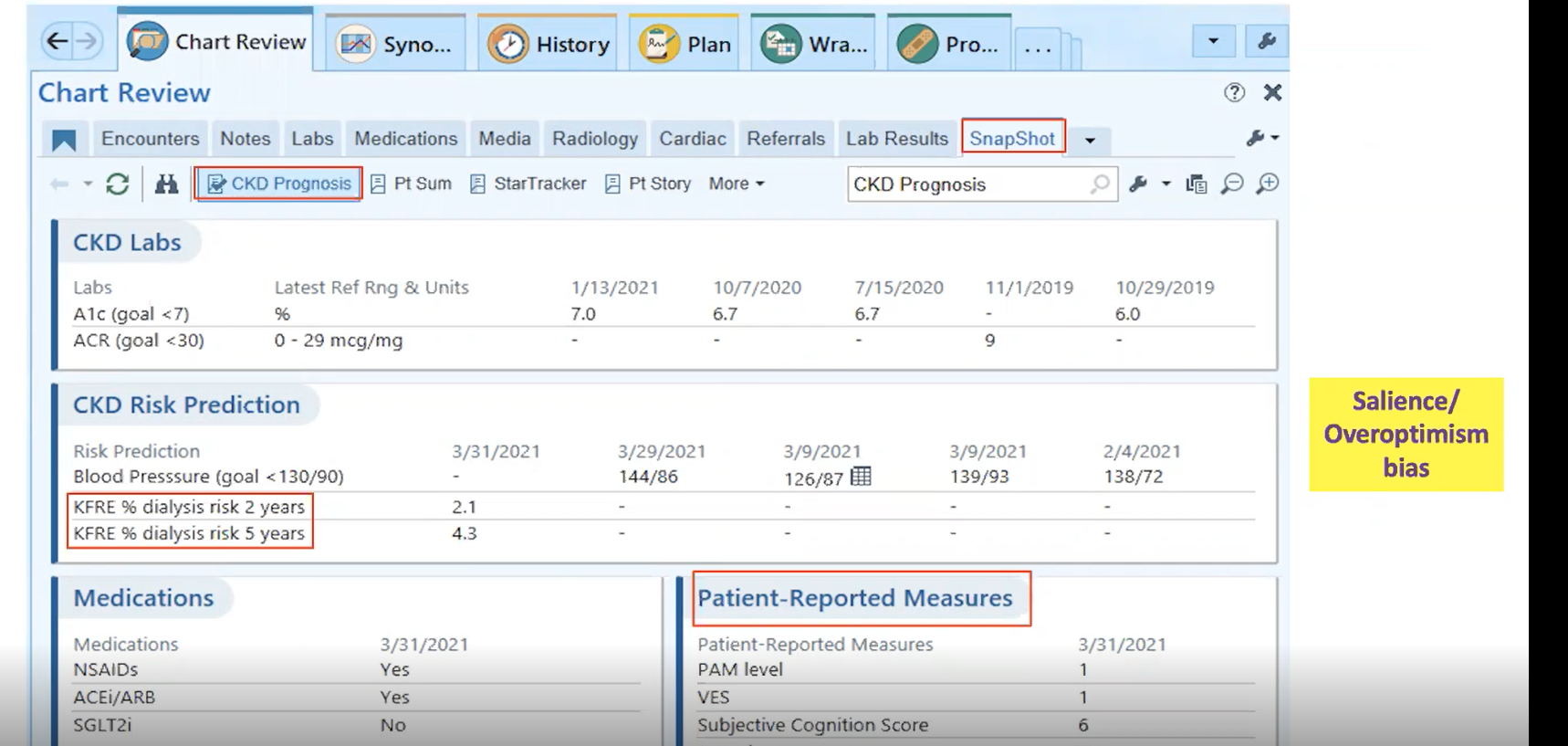Expand the report wrench dropdown arrow

[1166, 184]
